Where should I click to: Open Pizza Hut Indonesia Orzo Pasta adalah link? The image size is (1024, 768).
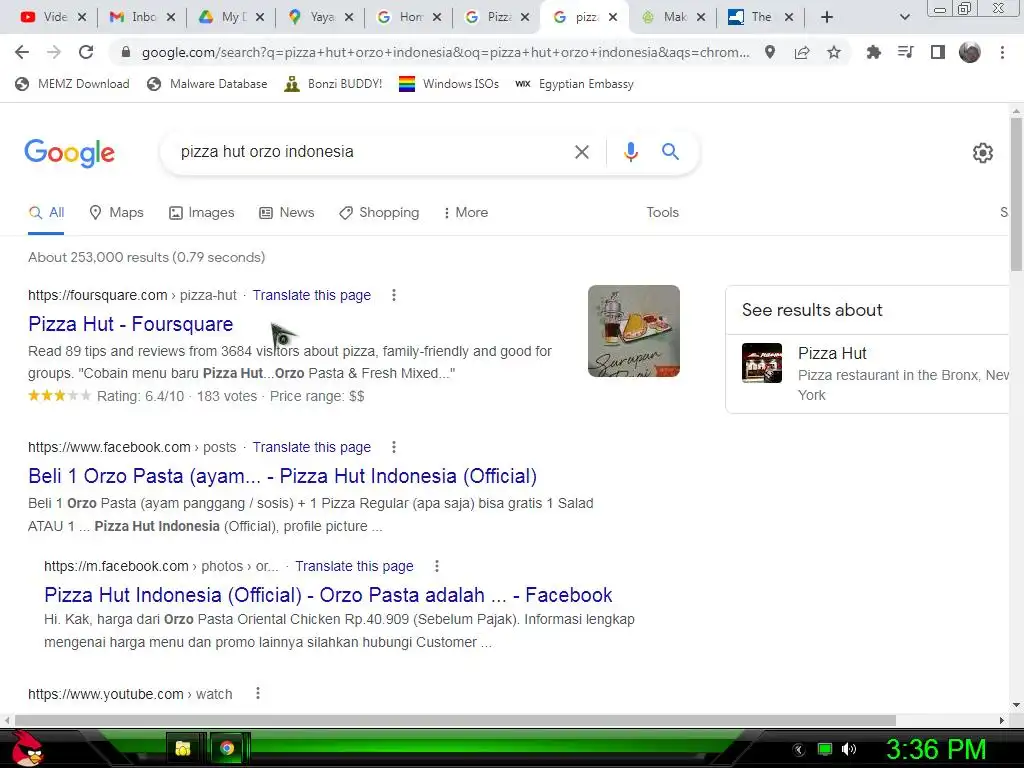(328, 595)
